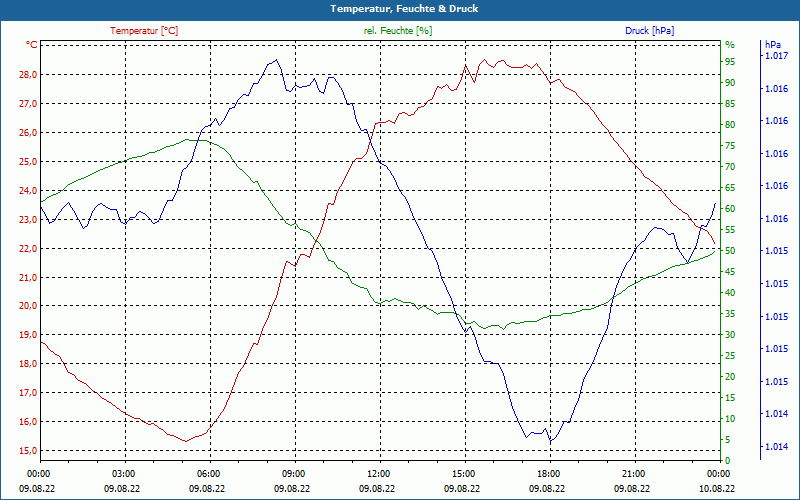Click the 70 humidity tick label

pyautogui.click(x=730, y=167)
